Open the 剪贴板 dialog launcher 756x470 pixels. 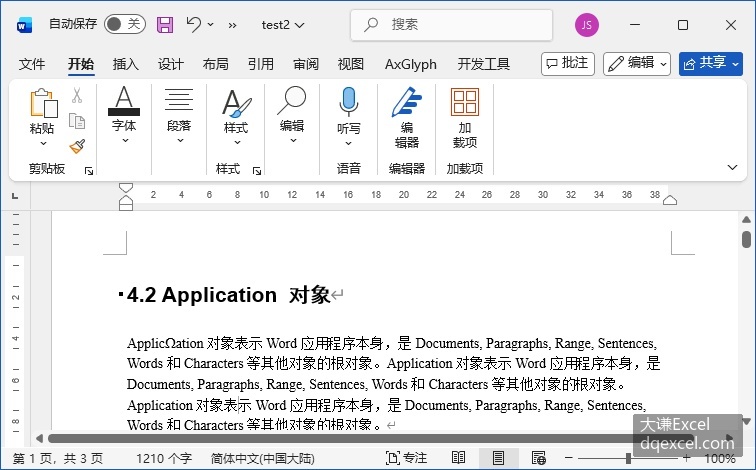pyautogui.click(x=89, y=171)
